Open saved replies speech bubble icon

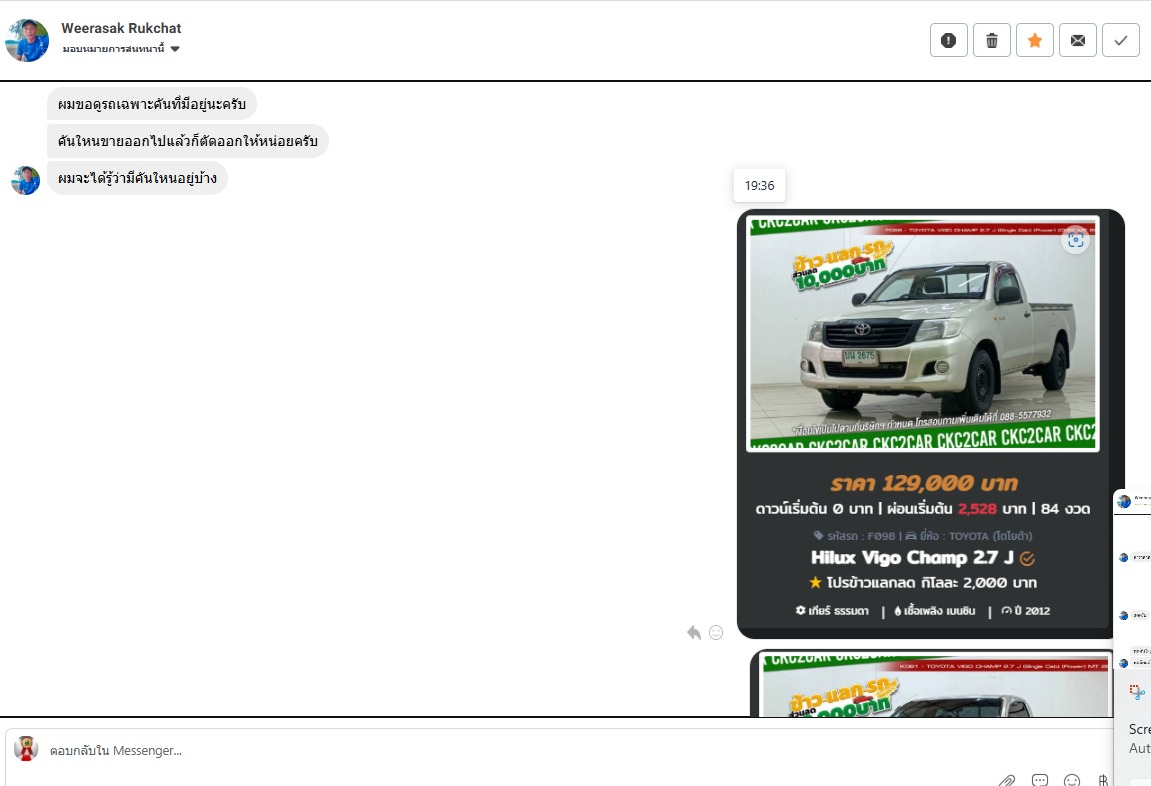coord(1039,780)
